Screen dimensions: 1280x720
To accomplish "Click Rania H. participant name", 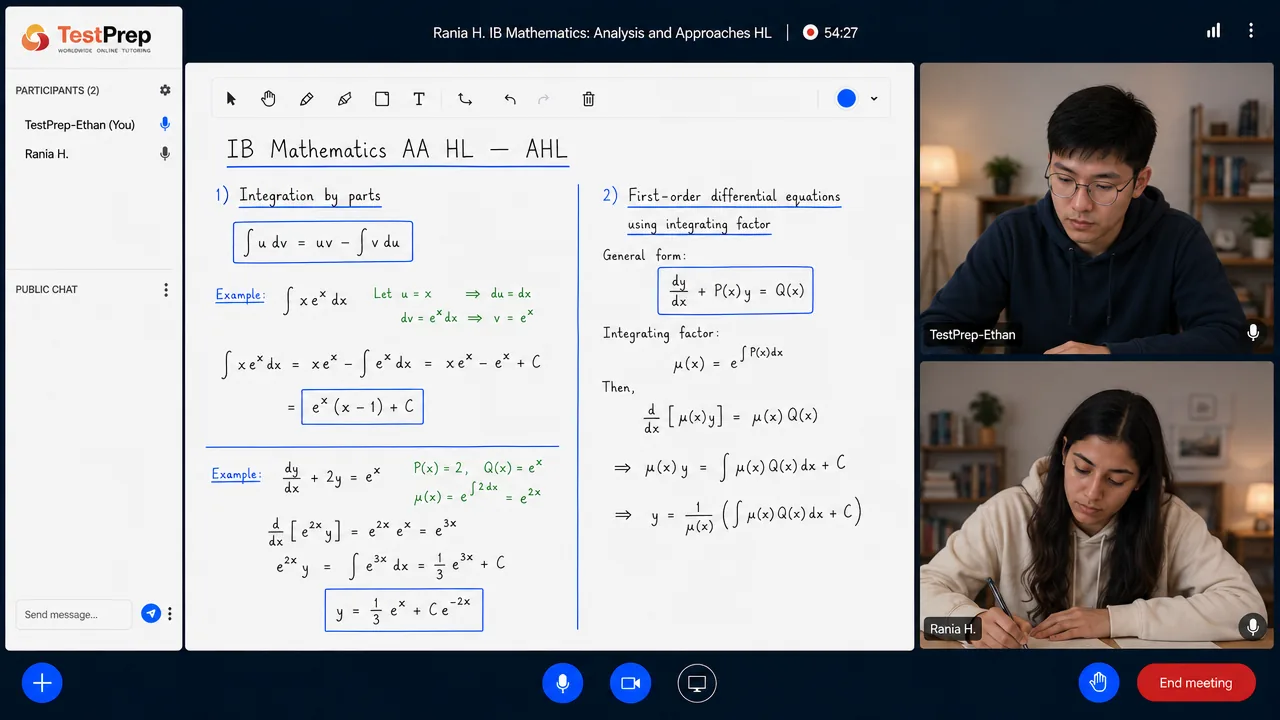I will click(x=47, y=154).
